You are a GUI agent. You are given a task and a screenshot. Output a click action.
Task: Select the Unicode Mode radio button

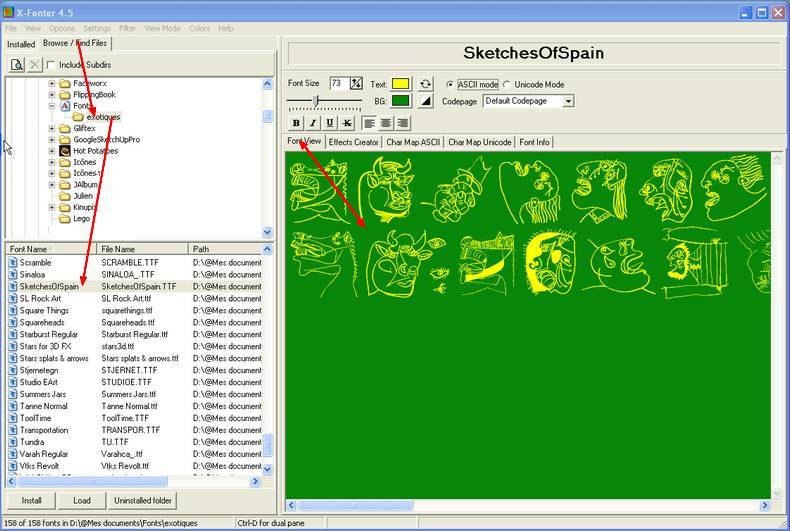[507, 84]
